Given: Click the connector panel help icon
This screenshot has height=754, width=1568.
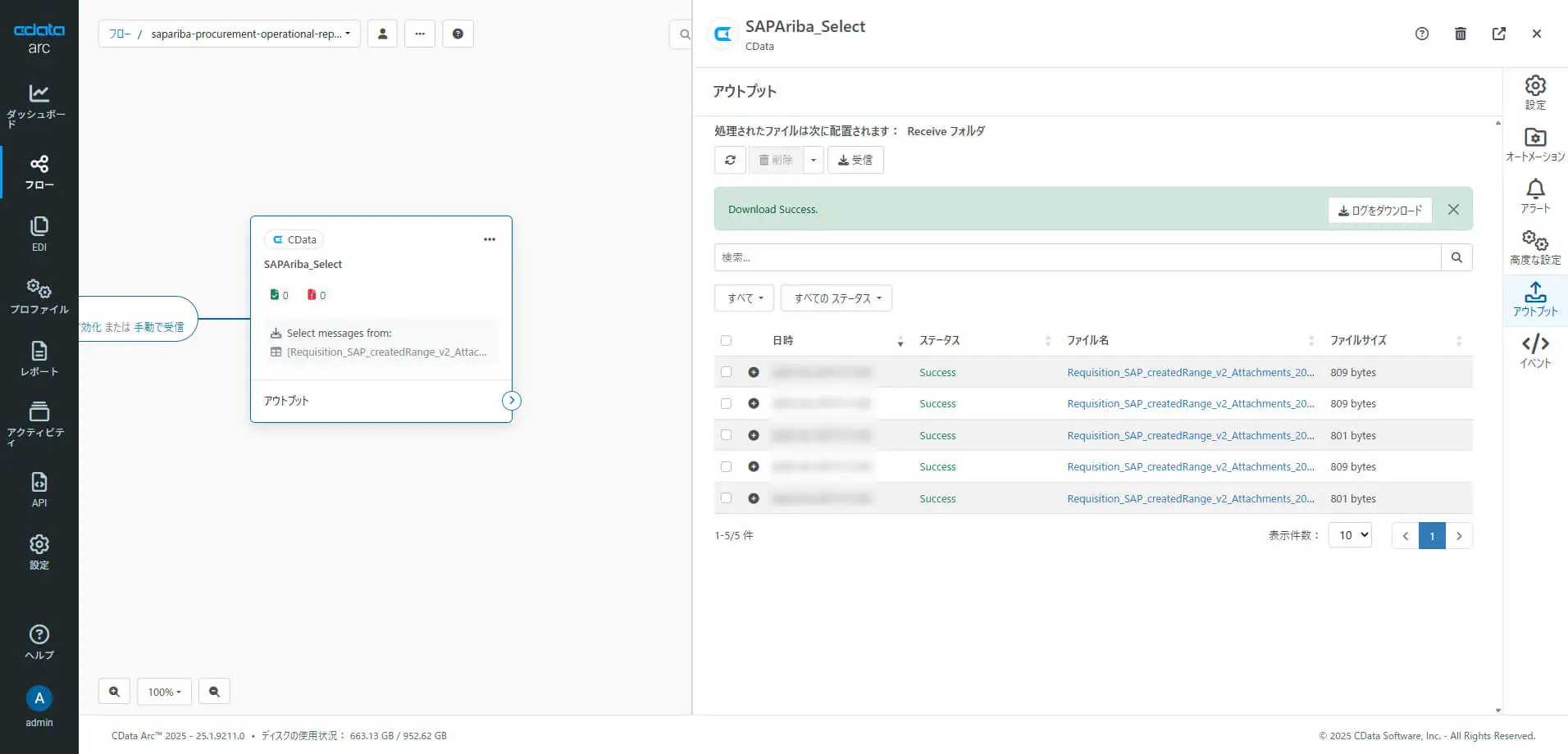Looking at the screenshot, I should pyautogui.click(x=1422, y=34).
